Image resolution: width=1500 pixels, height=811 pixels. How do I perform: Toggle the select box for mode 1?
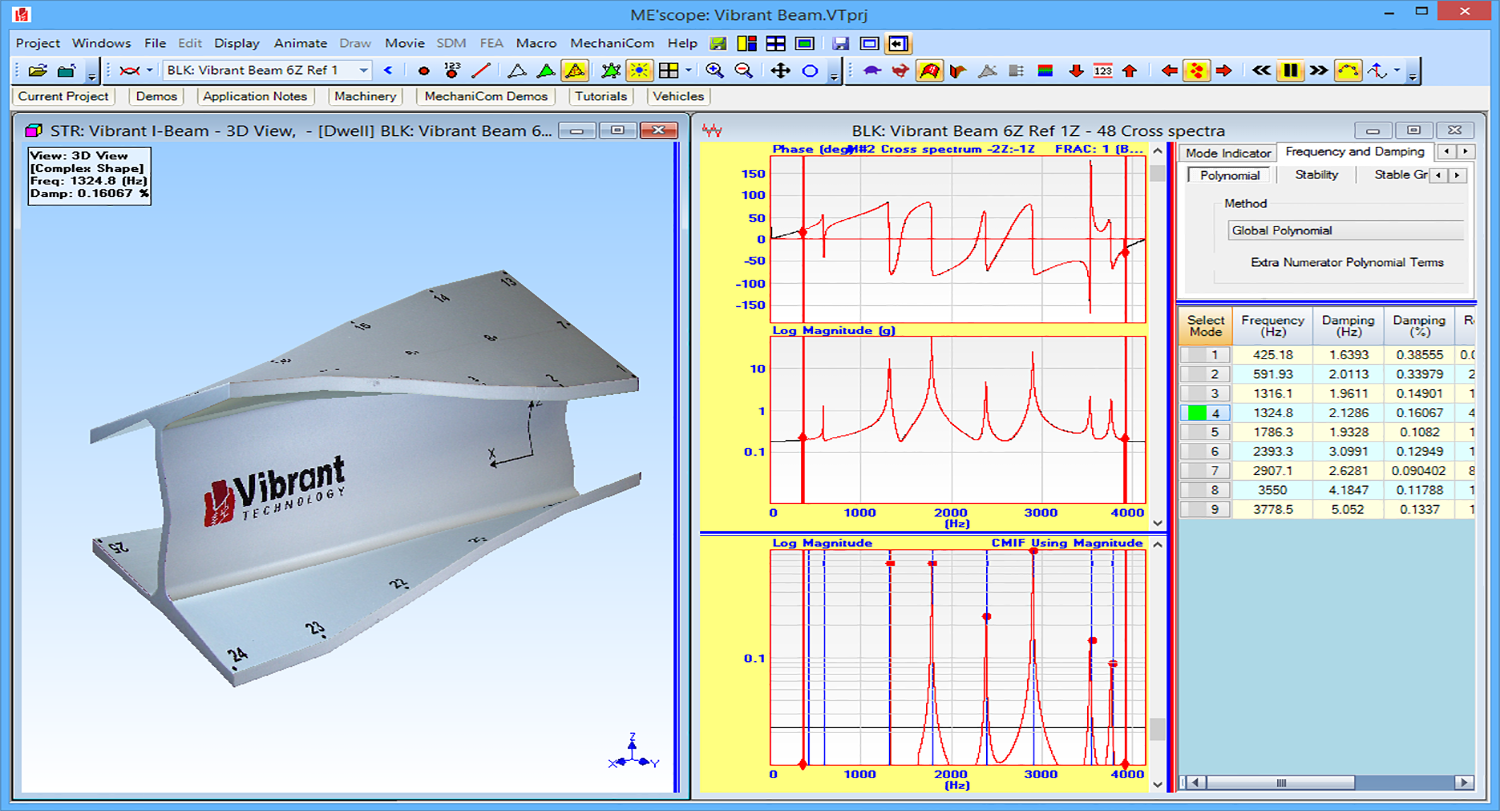1204,354
